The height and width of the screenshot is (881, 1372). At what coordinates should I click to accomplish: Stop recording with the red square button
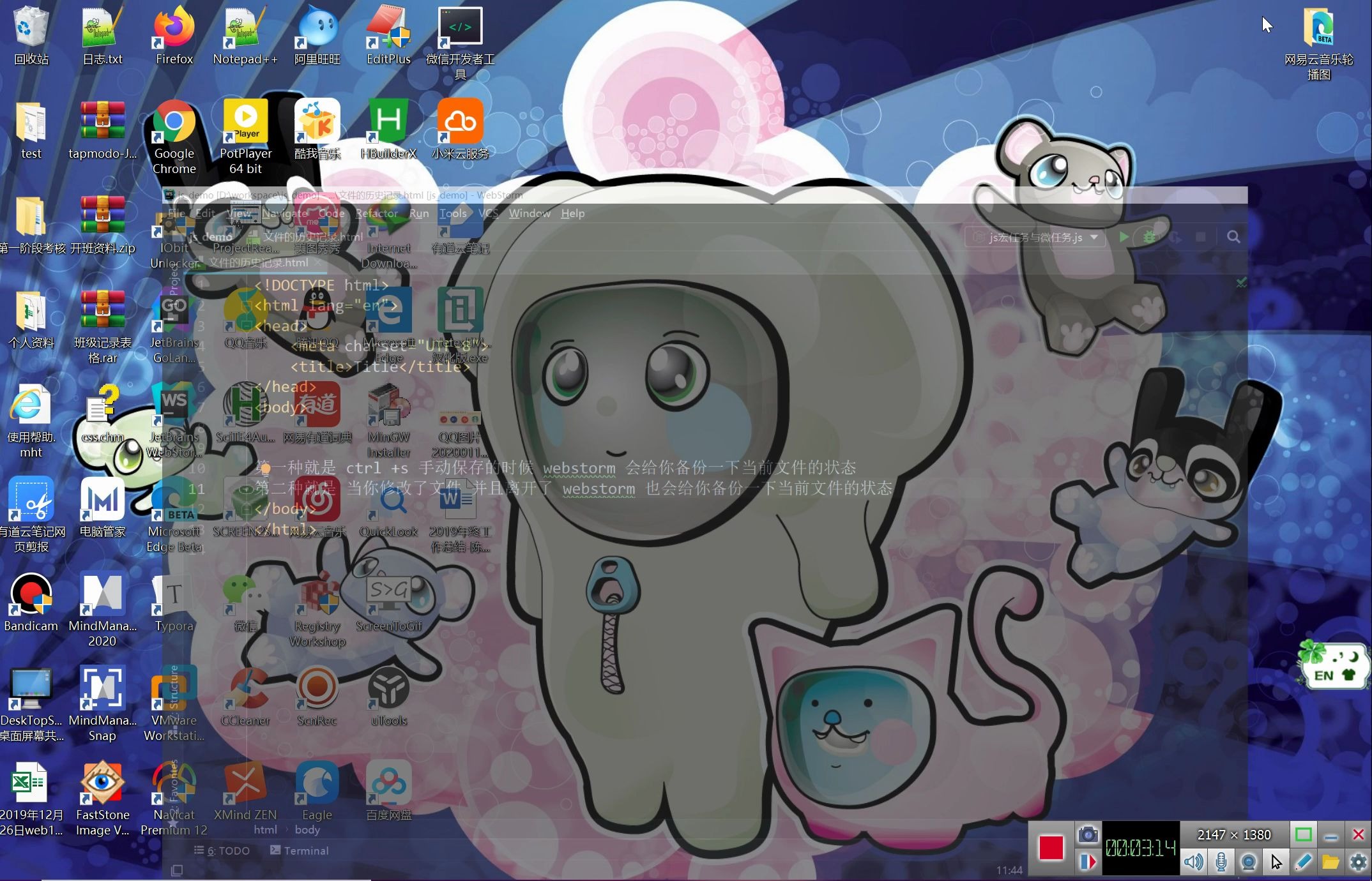[x=1051, y=848]
